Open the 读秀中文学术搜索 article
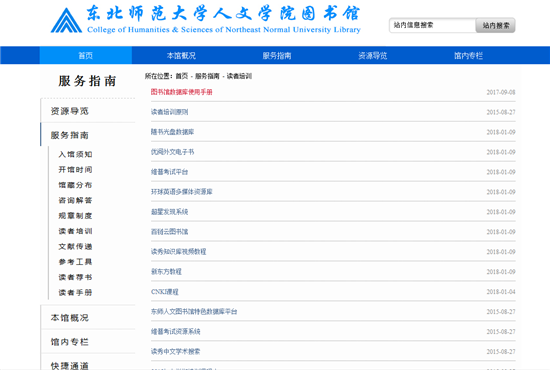Viewport: 550px width, 370px height. coord(175,351)
